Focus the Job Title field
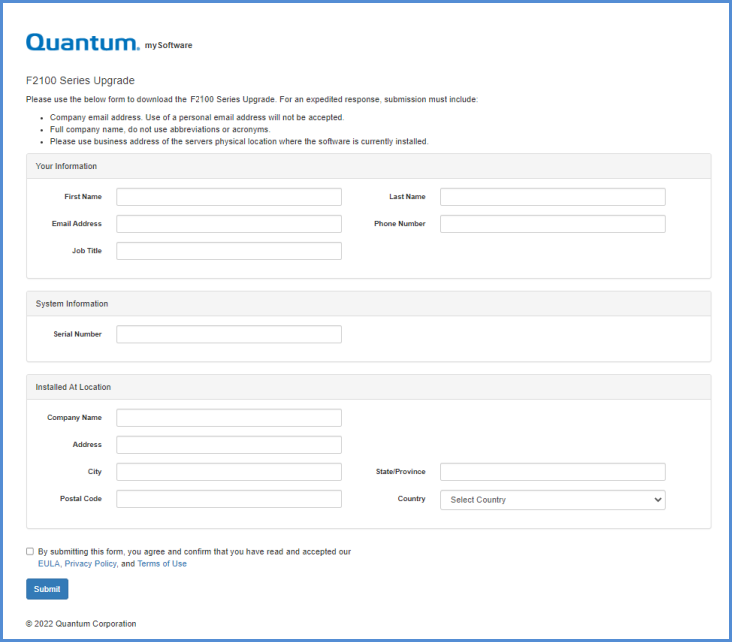 click(228, 251)
